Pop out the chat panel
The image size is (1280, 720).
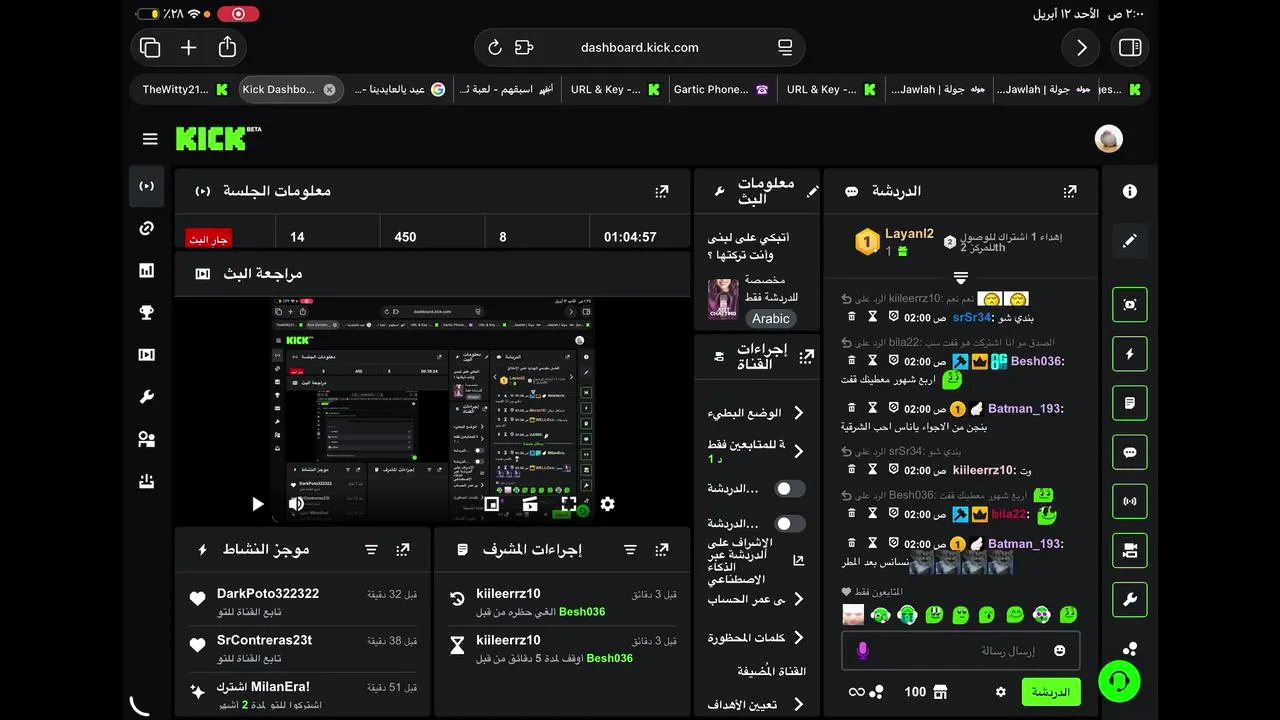(x=1070, y=191)
